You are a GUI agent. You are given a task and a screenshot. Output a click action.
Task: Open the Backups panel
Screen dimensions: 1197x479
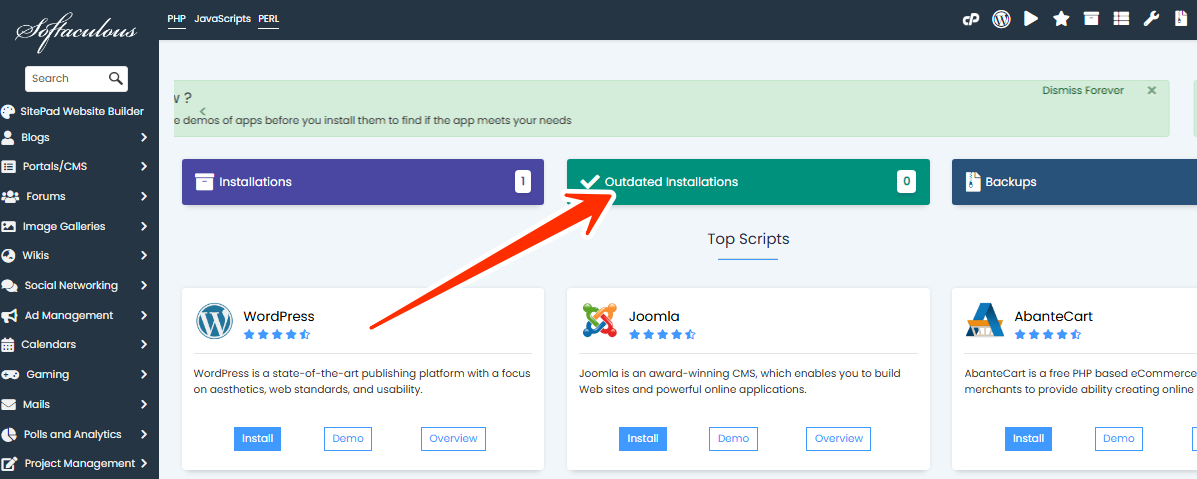point(1074,182)
